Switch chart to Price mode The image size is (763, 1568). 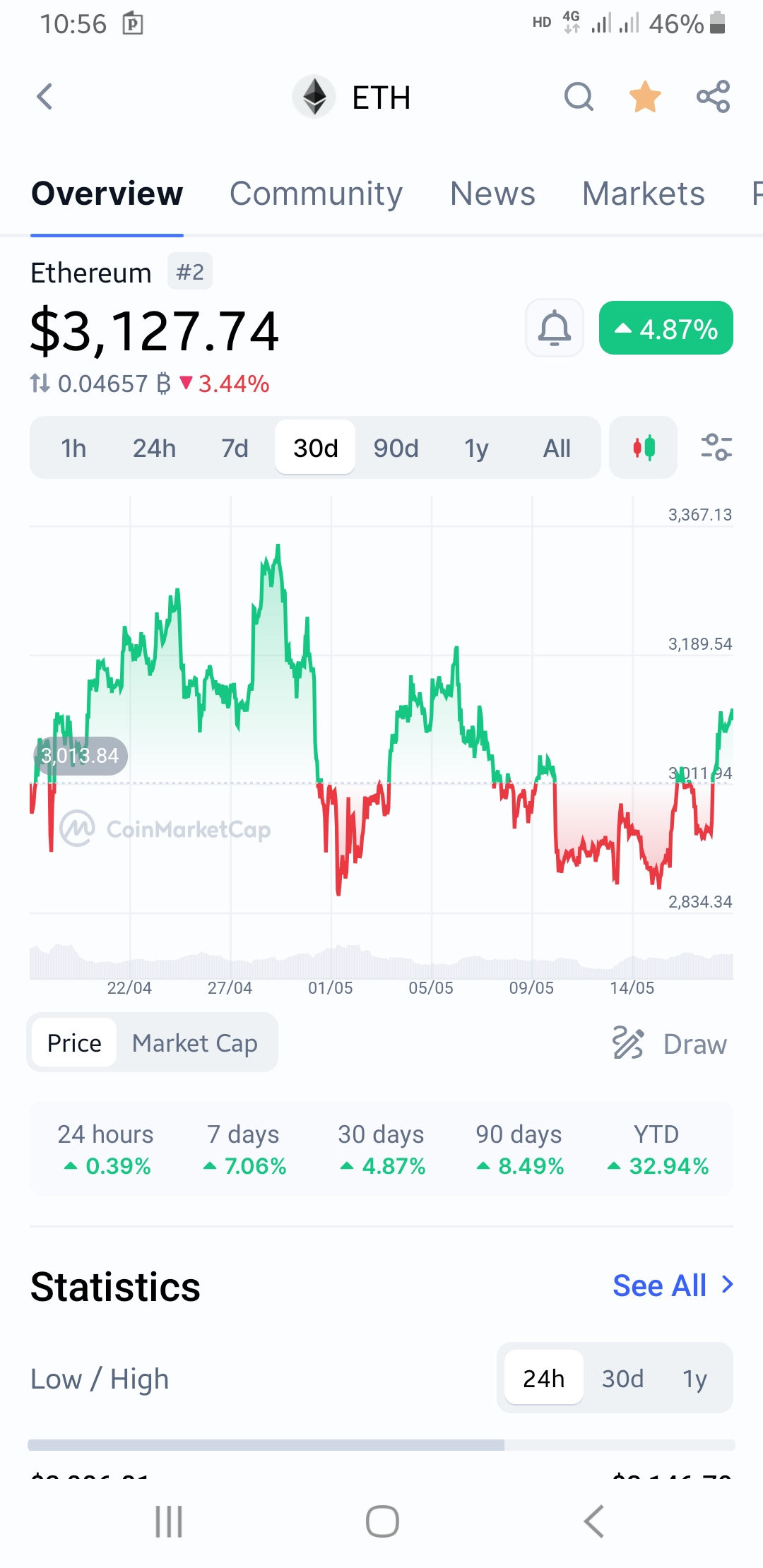pyautogui.click(x=74, y=1043)
